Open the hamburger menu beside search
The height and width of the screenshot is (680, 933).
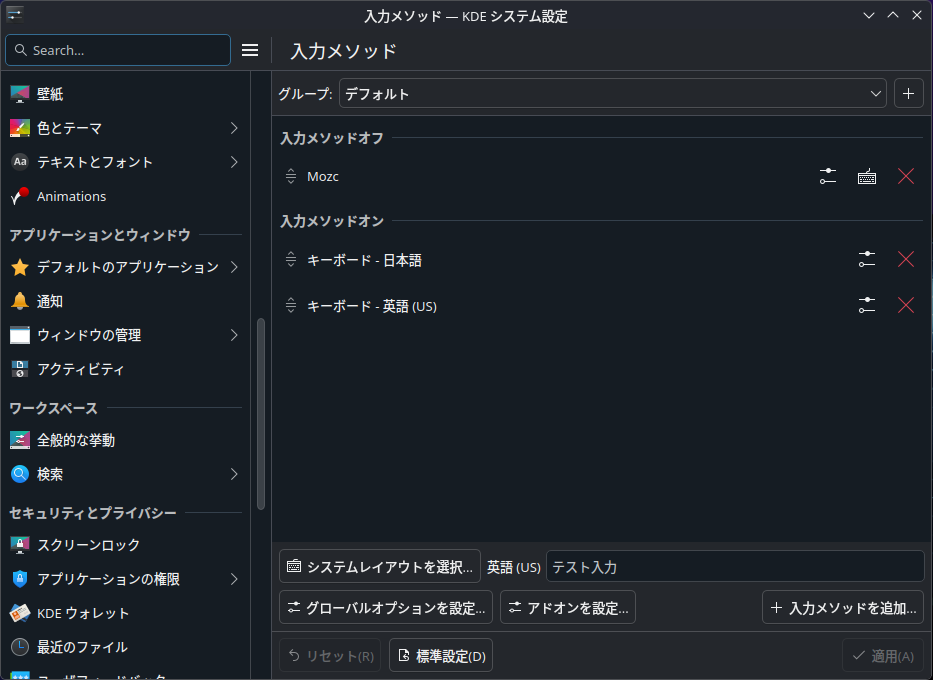[250, 50]
